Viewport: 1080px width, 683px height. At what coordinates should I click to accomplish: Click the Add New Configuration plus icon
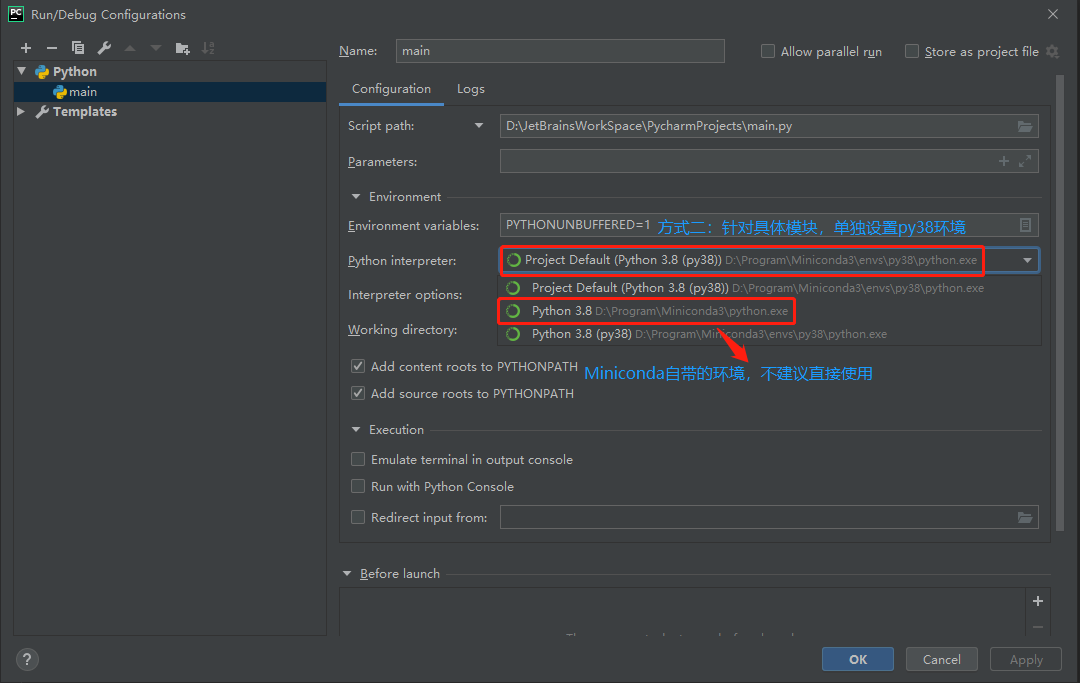26,48
